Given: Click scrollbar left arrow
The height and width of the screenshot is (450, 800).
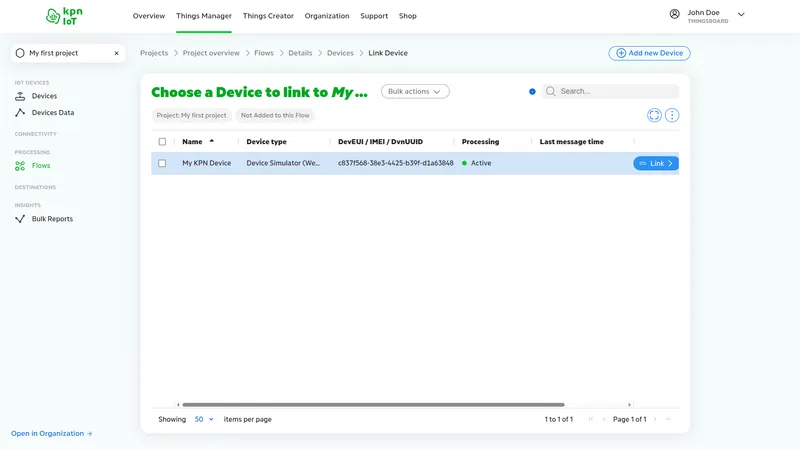Looking at the screenshot, I should click(178, 405).
